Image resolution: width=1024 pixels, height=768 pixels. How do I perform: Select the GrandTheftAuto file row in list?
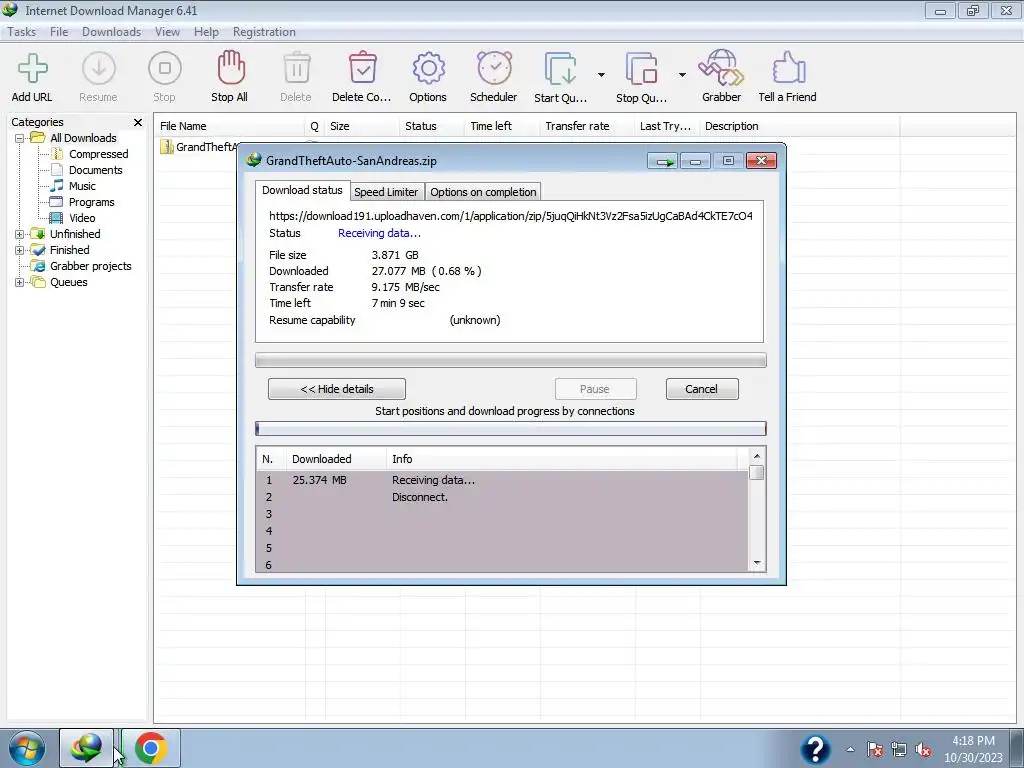pyautogui.click(x=199, y=147)
